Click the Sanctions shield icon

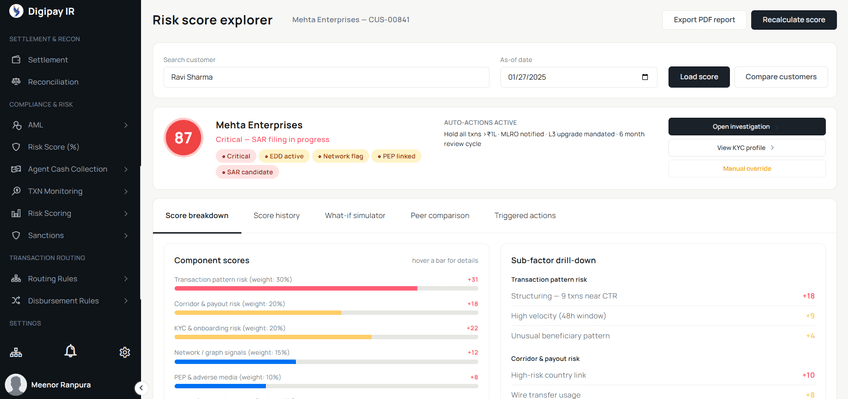16,236
